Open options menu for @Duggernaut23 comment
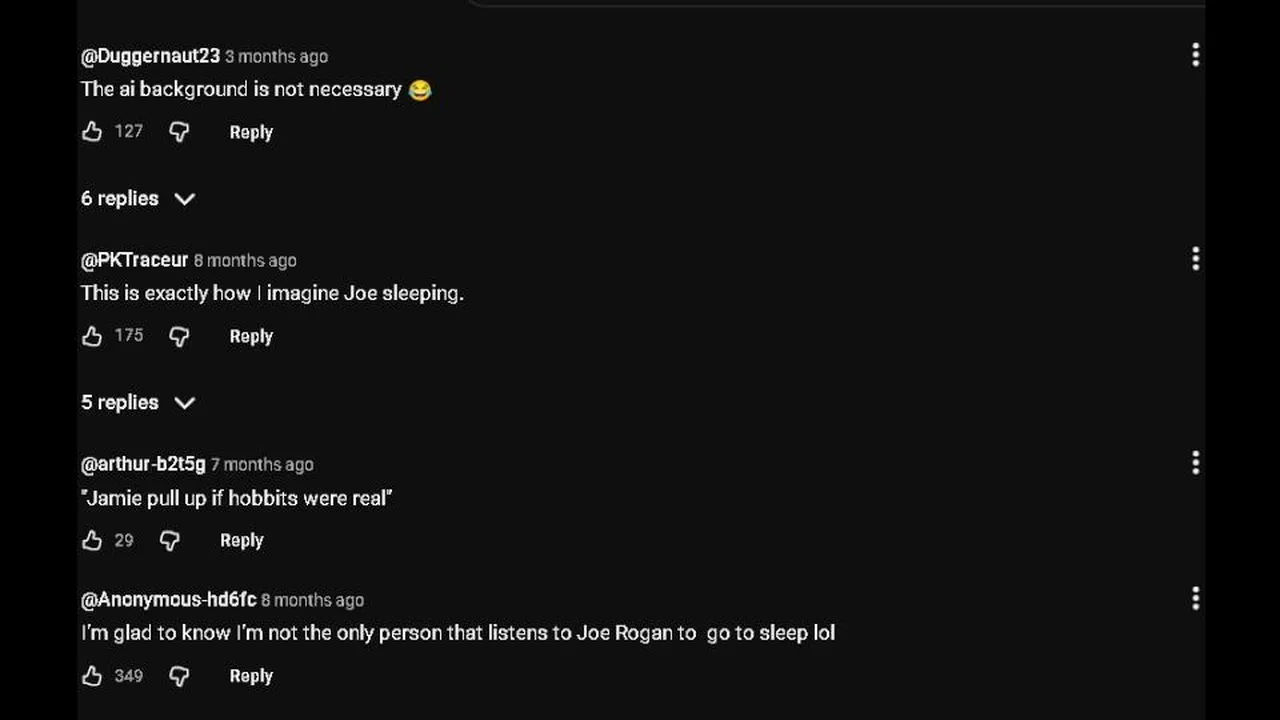This screenshot has width=1280, height=720. [1195, 55]
